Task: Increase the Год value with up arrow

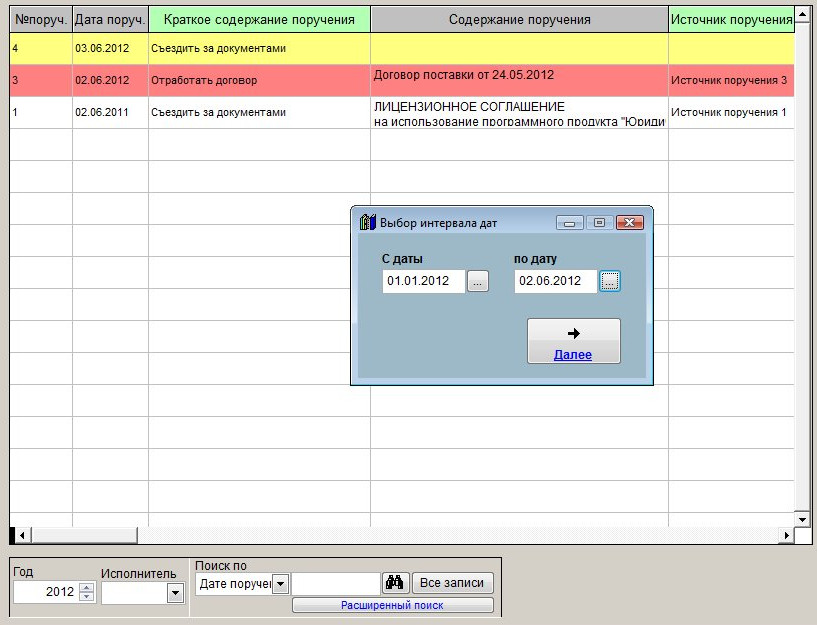Action: (86, 587)
